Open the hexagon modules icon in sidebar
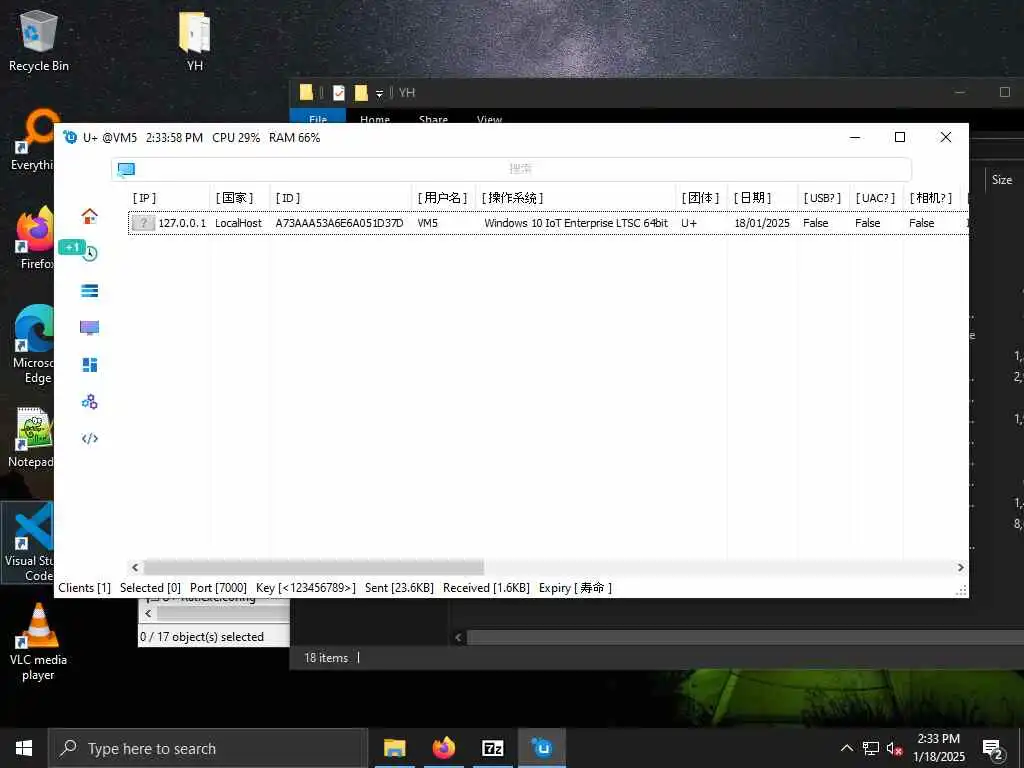 (x=89, y=402)
